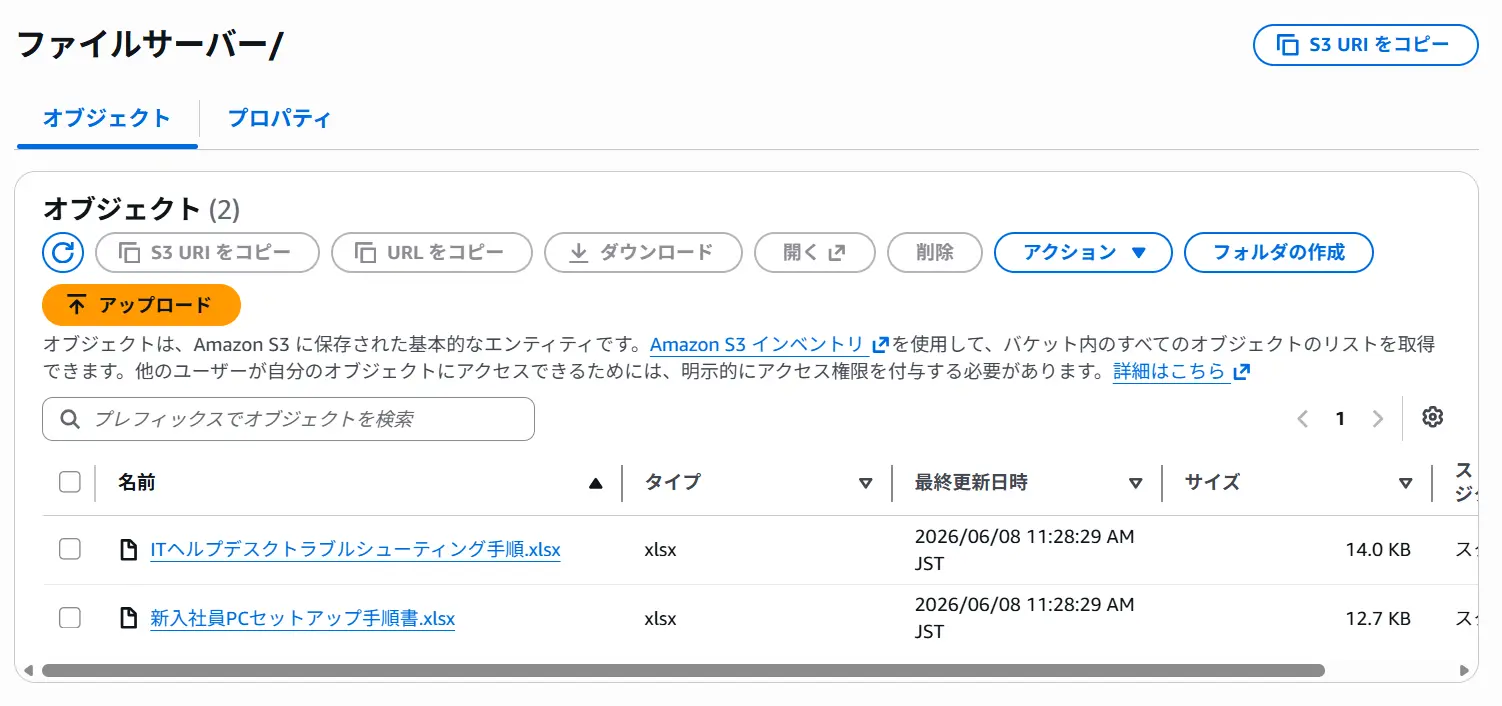Click external link icon after Amazon S3 インベントリ
Screen dimensions: 1502x706
pos(881,345)
